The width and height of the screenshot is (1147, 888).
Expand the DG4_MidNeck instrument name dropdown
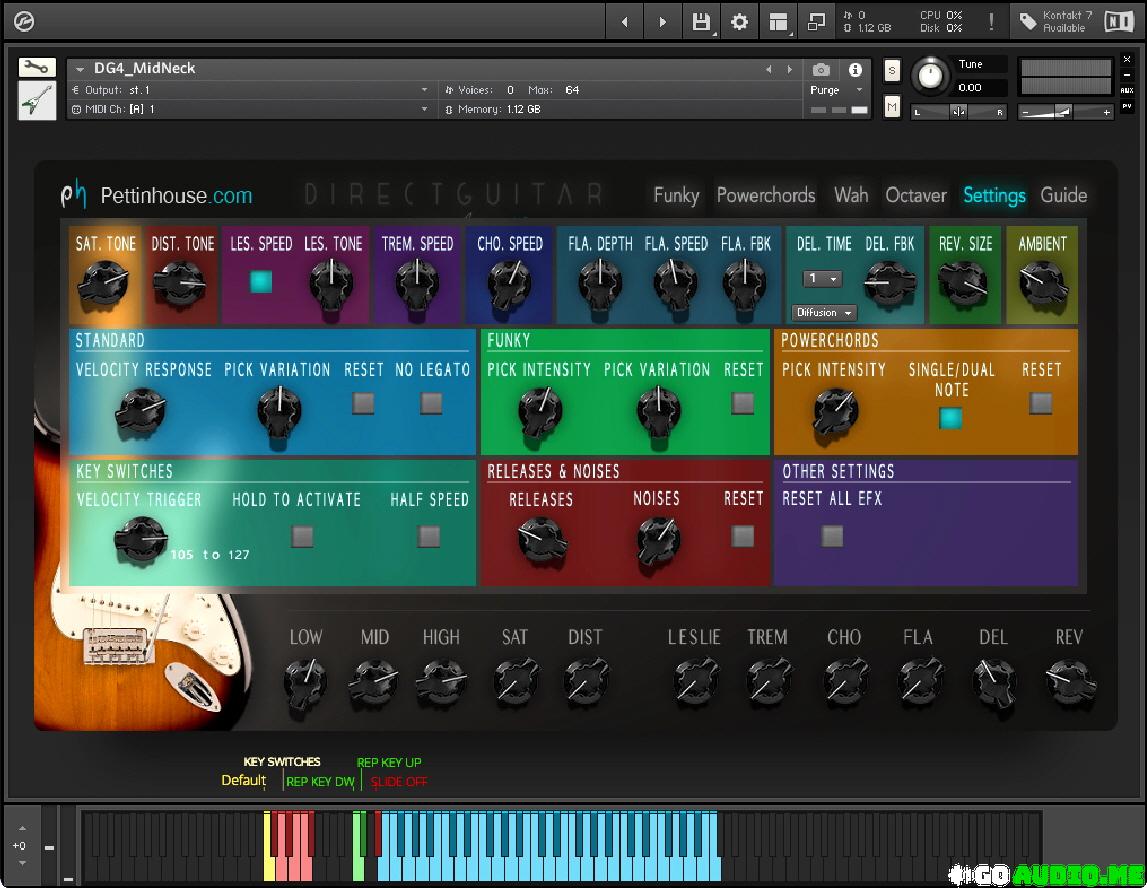80,69
